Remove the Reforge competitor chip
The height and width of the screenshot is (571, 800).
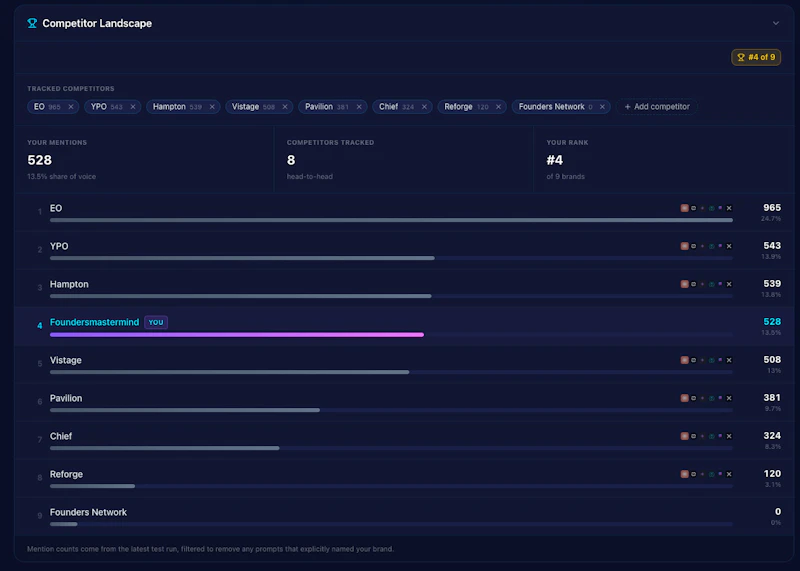tap(498, 107)
